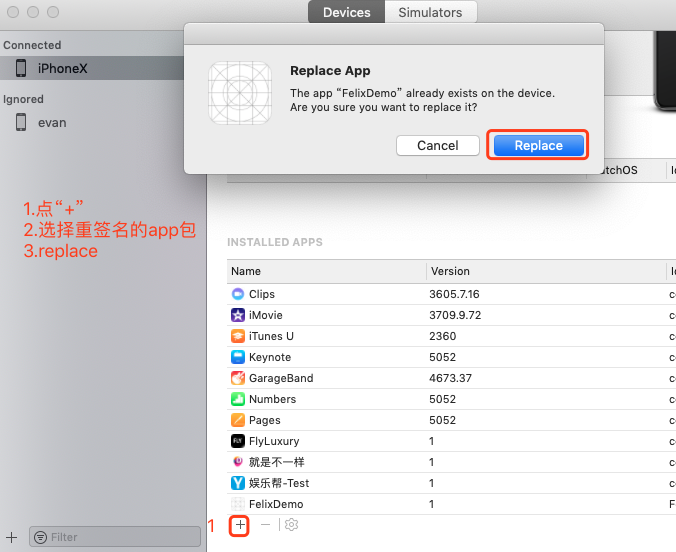Image resolution: width=676 pixels, height=552 pixels.
Task: Click the iPhoneX device icon
Action: click(x=21, y=68)
